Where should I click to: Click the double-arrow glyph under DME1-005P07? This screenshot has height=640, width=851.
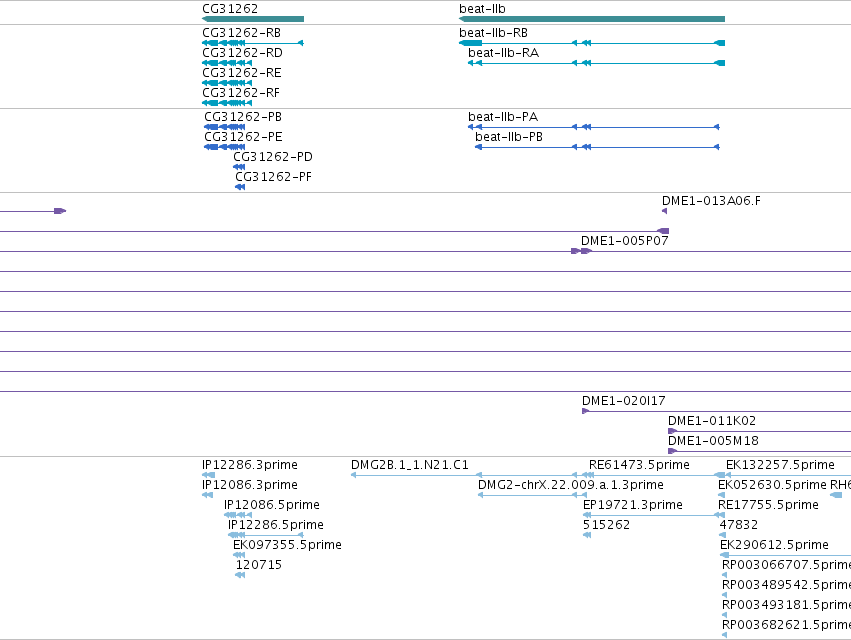pos(581,251)
